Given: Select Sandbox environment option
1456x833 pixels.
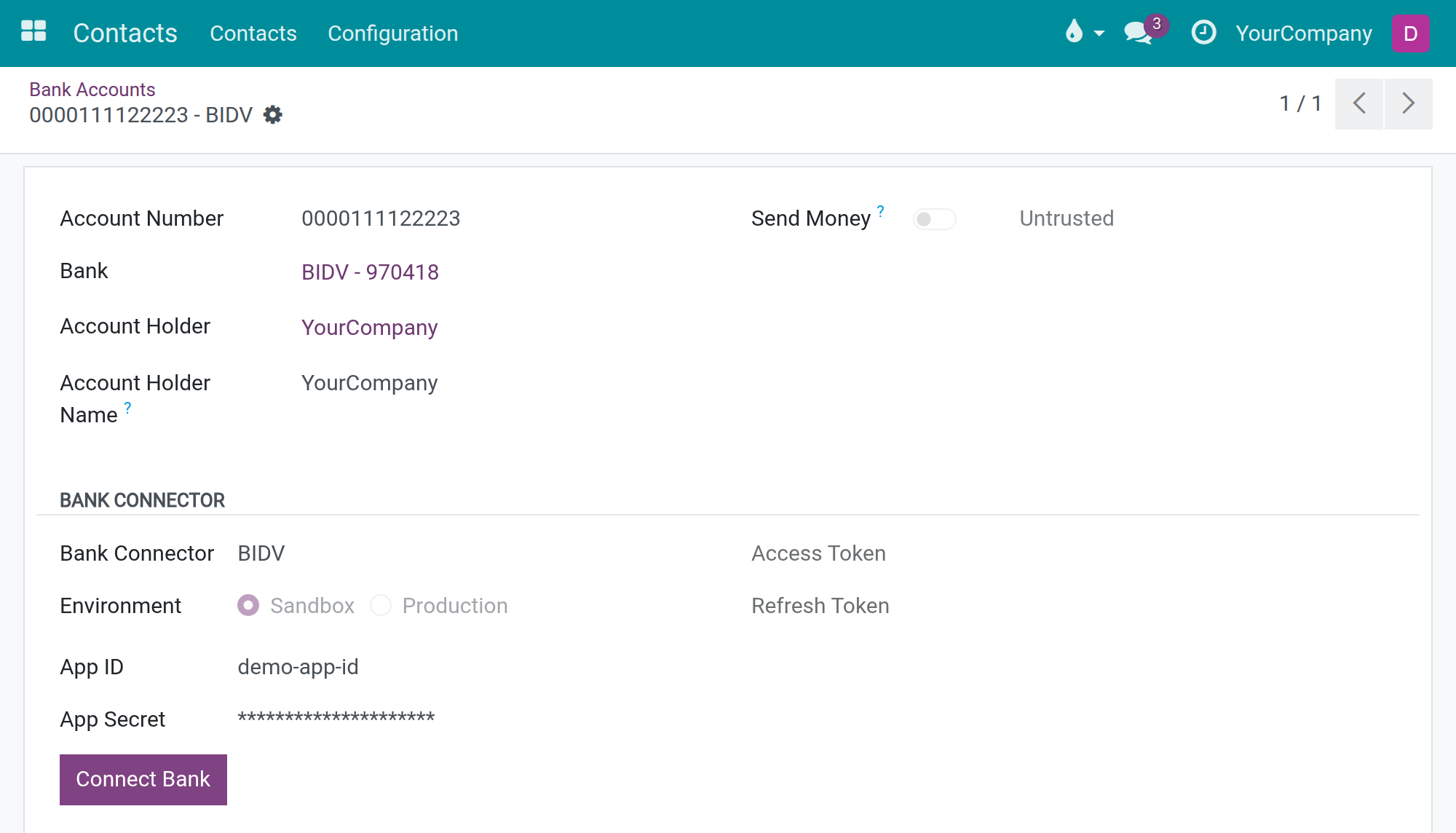Looking at the screenshot, I should (x=248, y=605).
